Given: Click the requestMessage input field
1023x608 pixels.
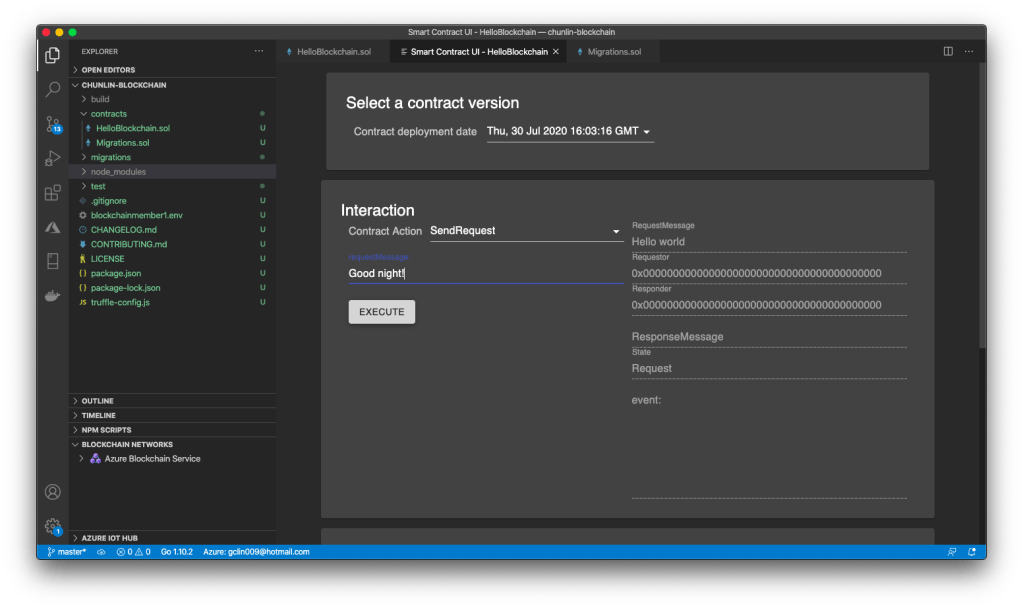Looking at the screenshot, I should pyautogui.click(x=485, y=273).
